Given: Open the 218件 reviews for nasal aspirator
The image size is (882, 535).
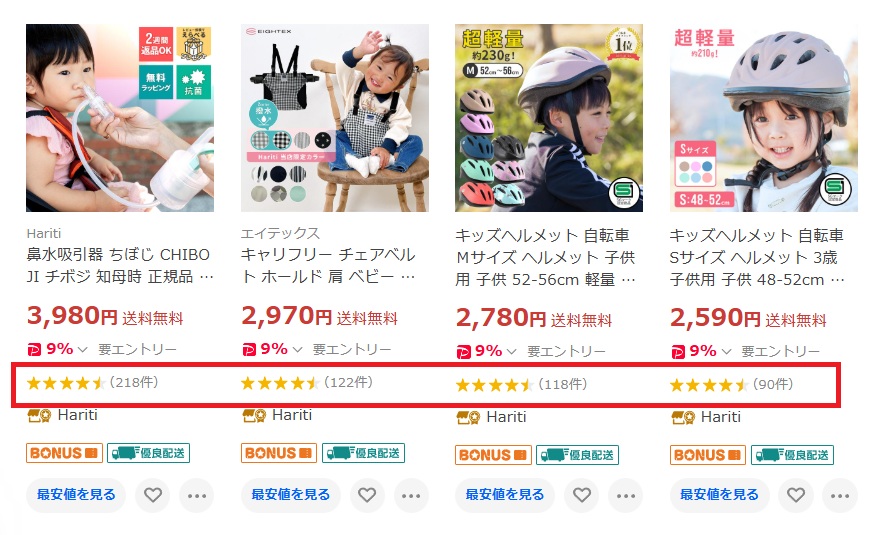Looking at the screenshot, I should (x=134, y=383).
